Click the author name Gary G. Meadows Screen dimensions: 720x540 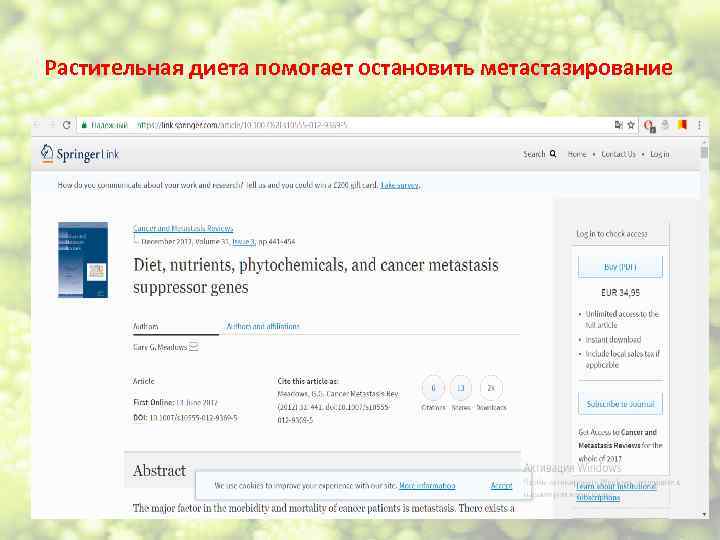[160, 347]
